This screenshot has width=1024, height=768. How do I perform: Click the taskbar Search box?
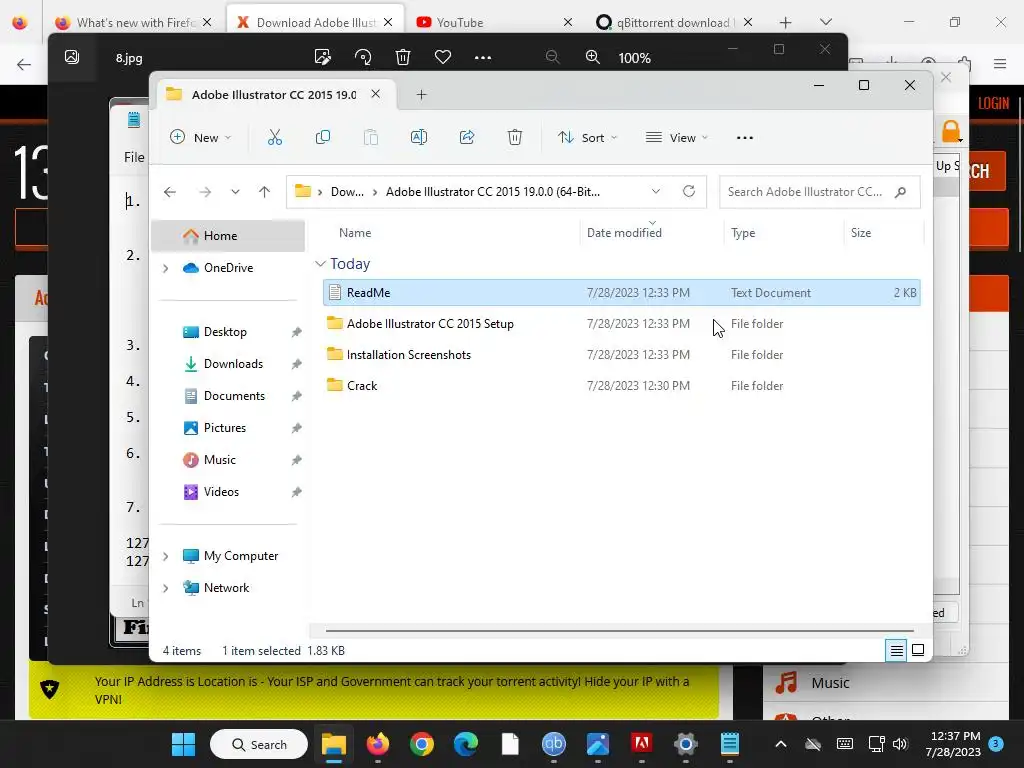tap(259, 744)
